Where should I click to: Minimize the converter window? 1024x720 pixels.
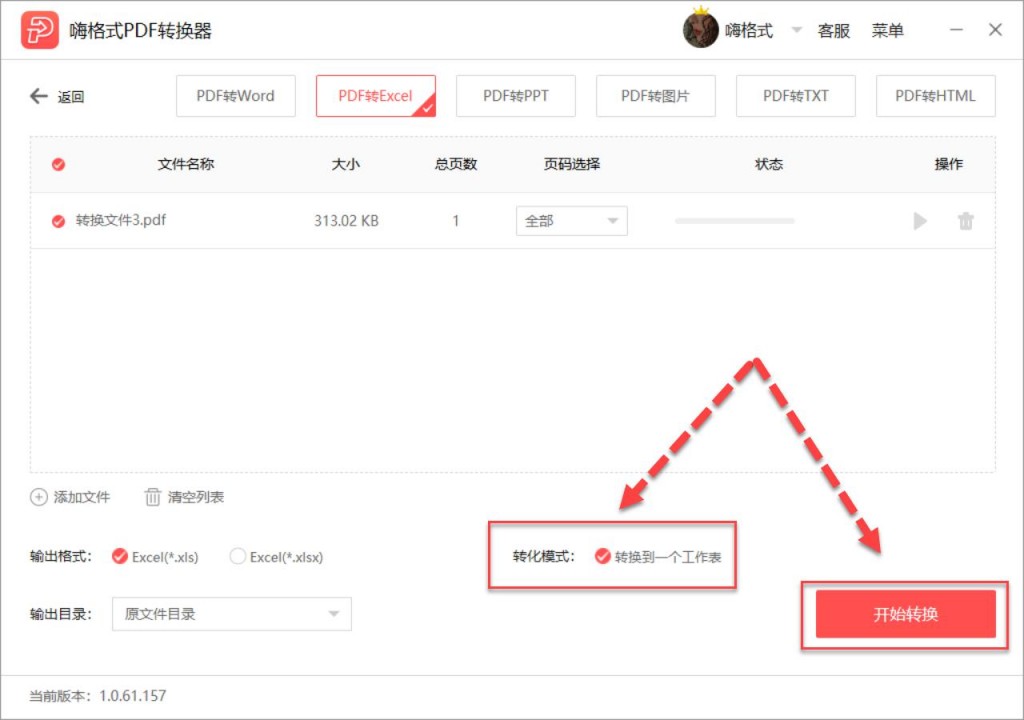coord(956,29)
